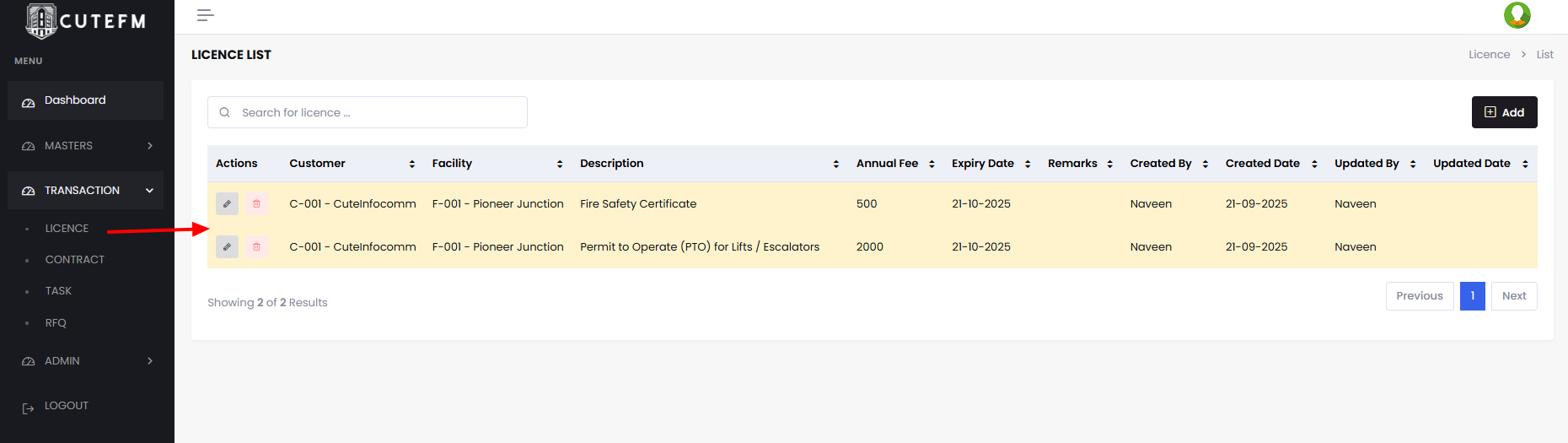Edit the Permit to Operate licence row

[x=227, y=247]
